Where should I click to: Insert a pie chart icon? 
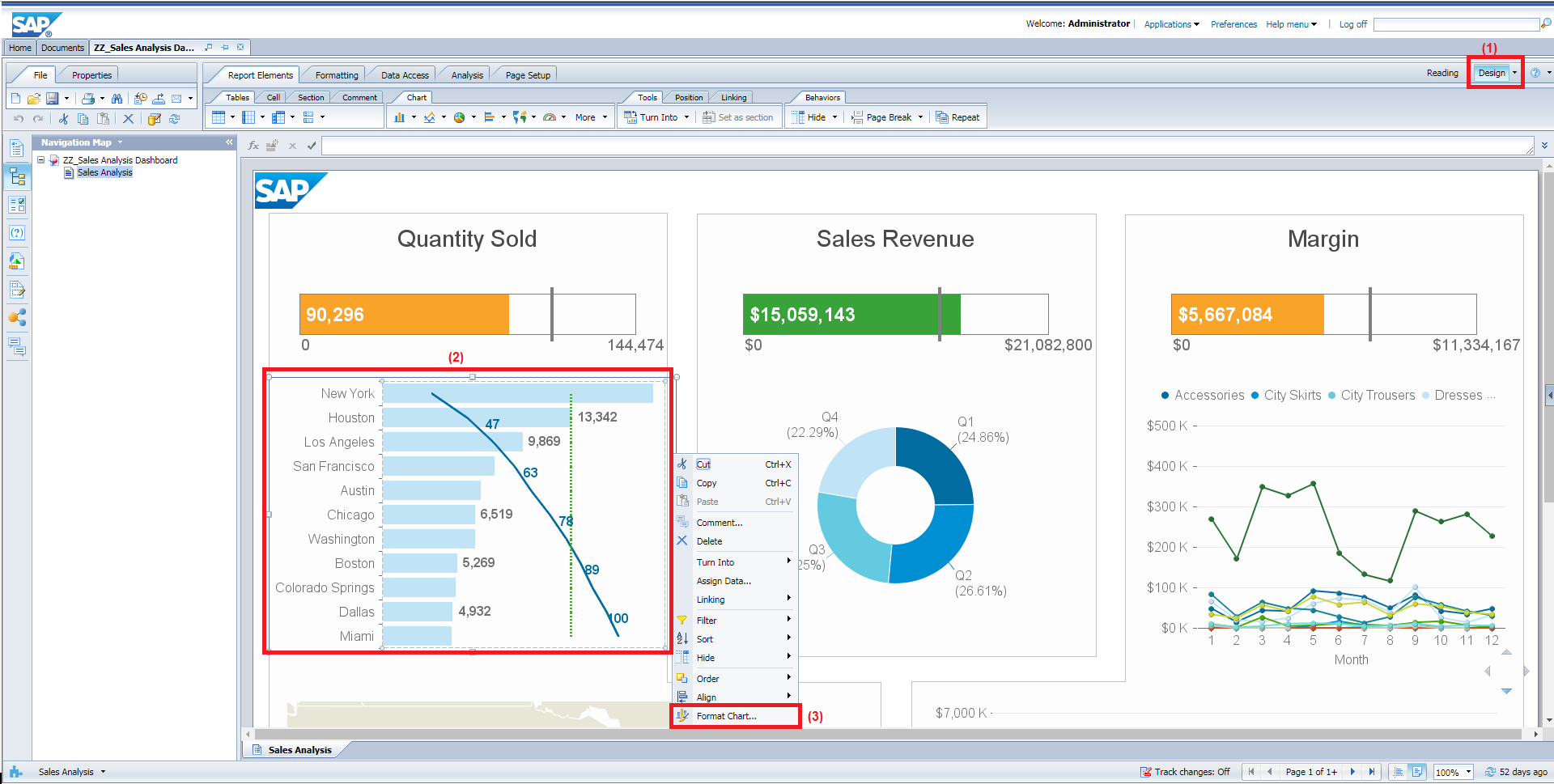coord(460,117)
